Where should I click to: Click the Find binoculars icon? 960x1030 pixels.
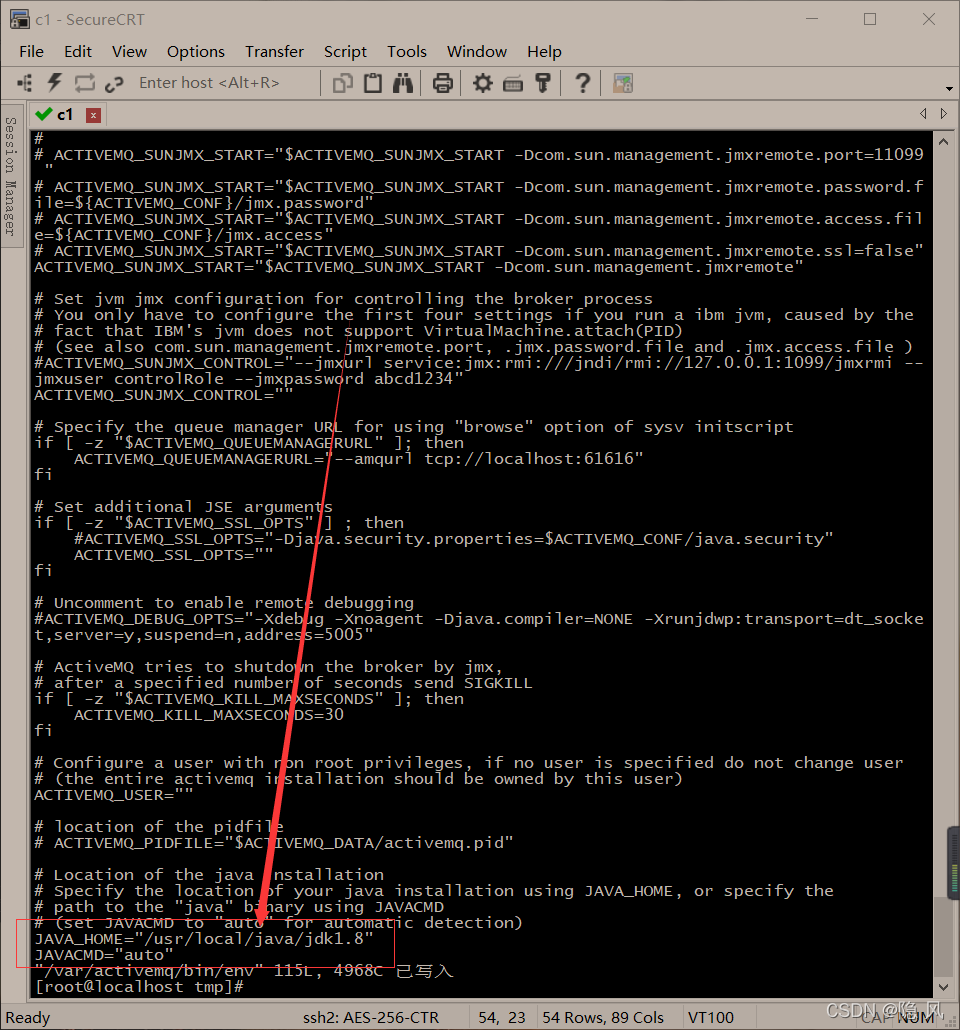tap(403, 83)
